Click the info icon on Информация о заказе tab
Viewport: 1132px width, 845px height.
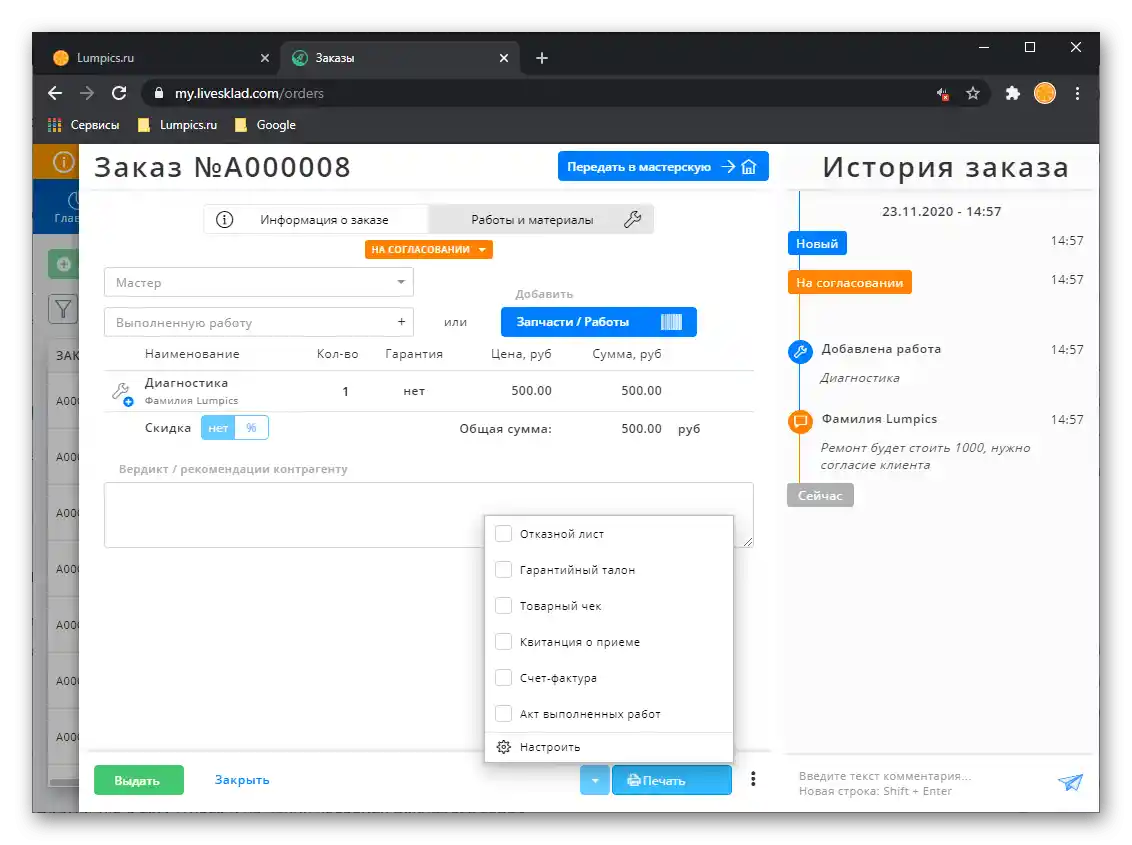pos(224,218)
